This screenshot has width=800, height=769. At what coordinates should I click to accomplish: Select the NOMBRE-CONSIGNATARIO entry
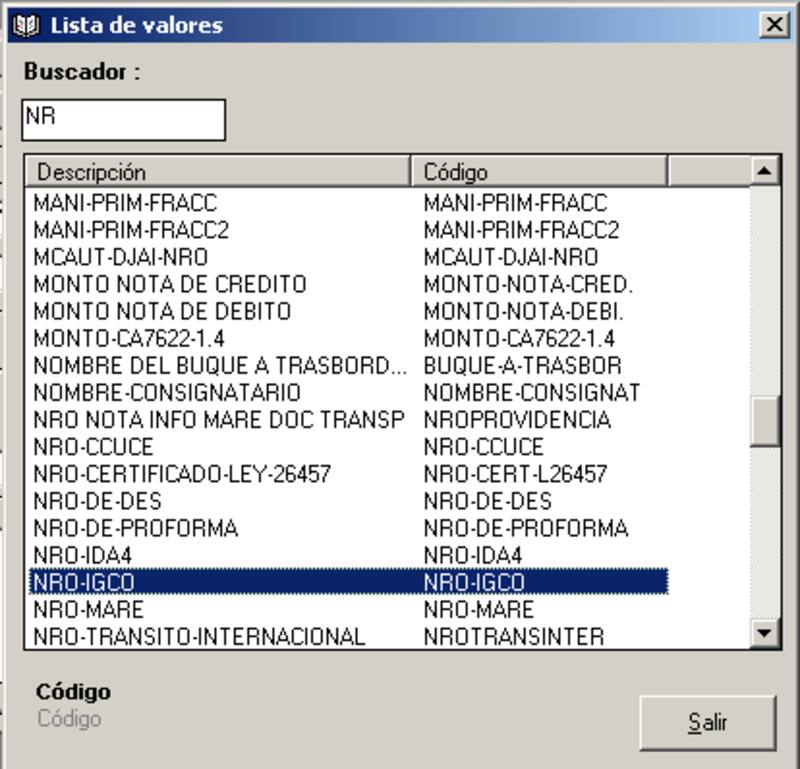pos(167,393)
